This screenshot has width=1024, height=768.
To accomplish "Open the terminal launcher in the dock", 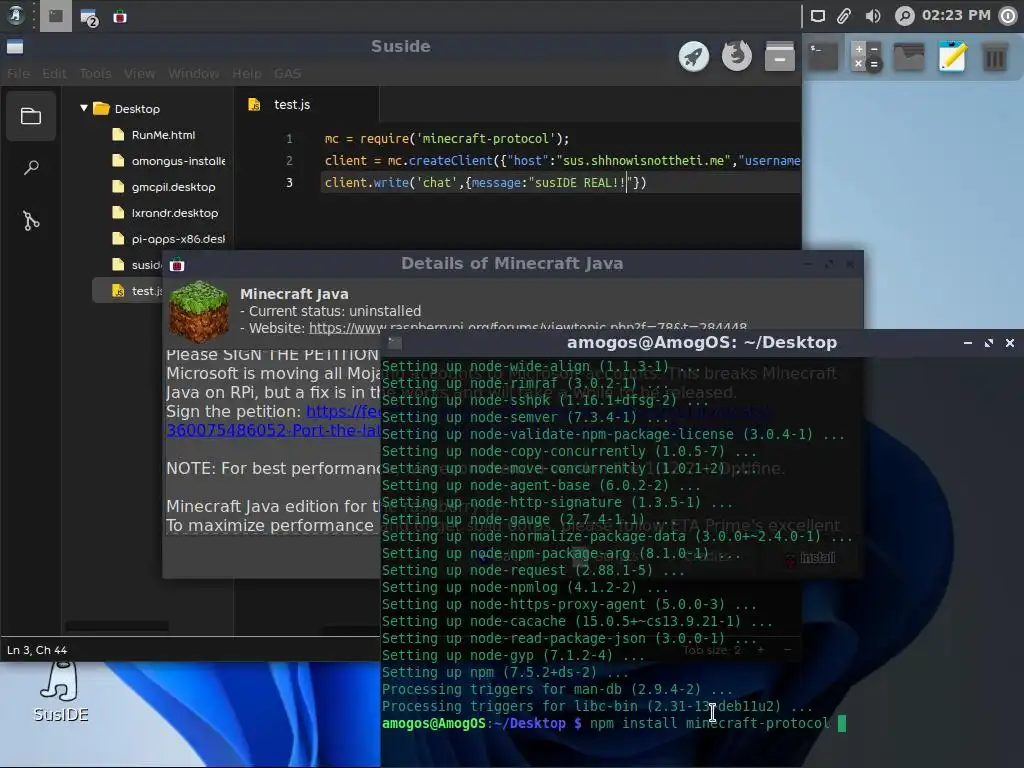I will 823,56.
